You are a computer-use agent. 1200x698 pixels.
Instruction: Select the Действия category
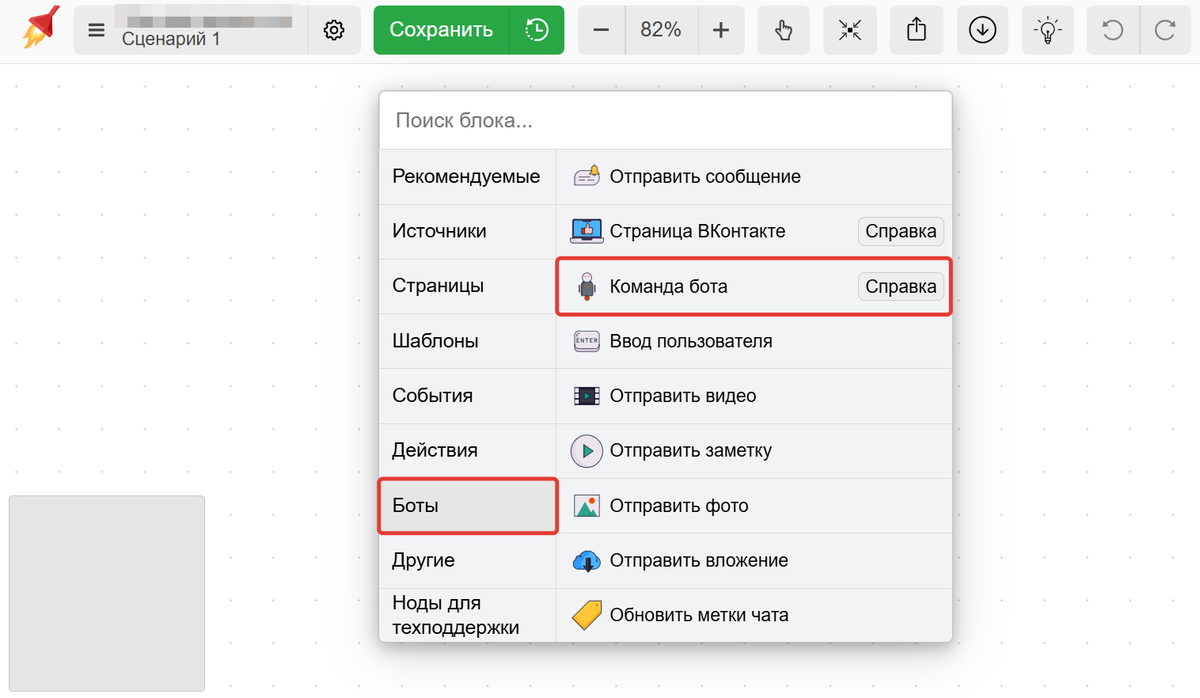click(467, 450)
